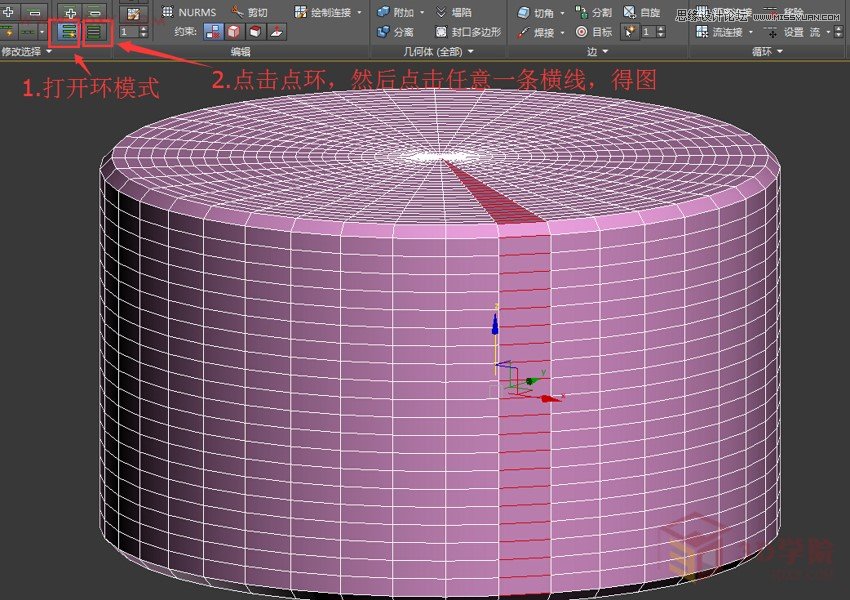Click the Grow Loop plus icon
This screenshot has height=600, width=850.
(x=70, y=12)
